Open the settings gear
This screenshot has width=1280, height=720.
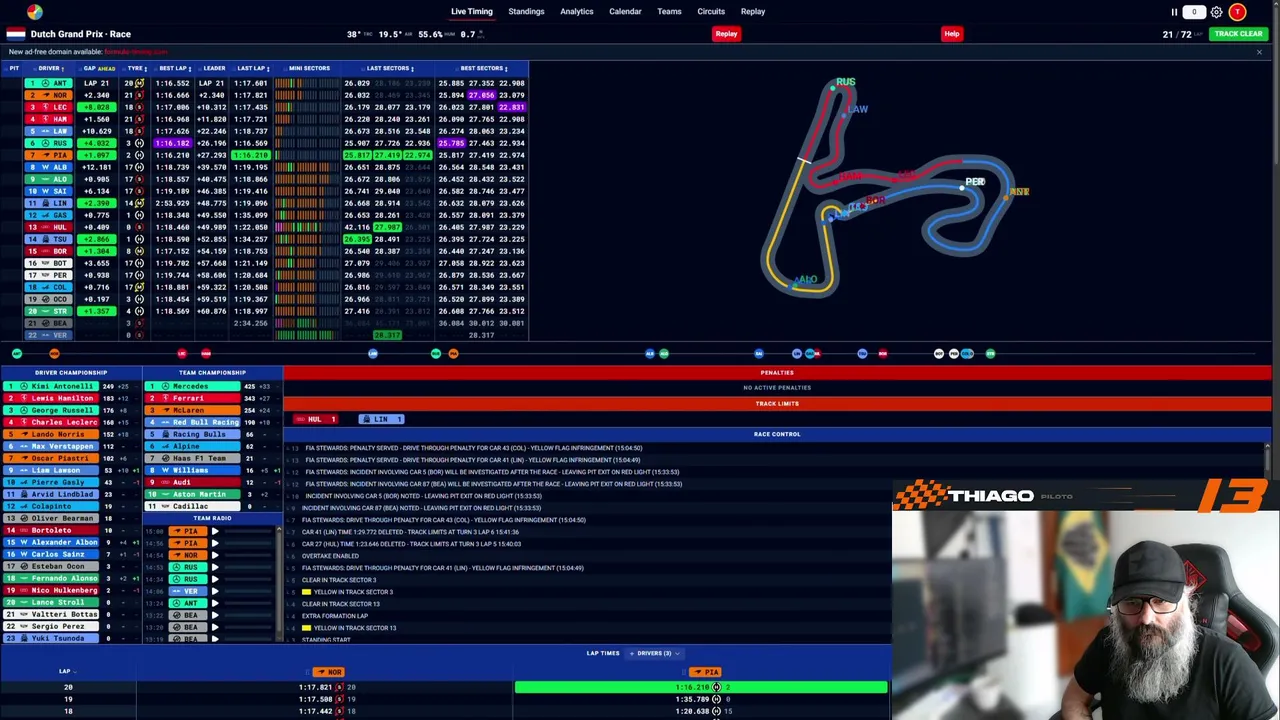1216,12
